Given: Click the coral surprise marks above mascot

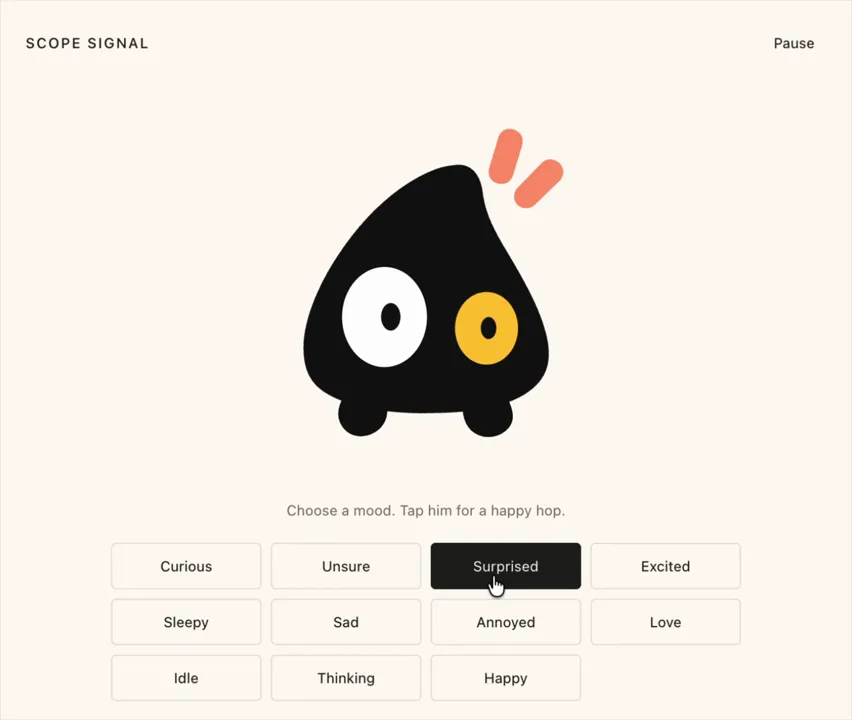Looking at the screenshot, I should pyautogui.click(x=525, y=168).
